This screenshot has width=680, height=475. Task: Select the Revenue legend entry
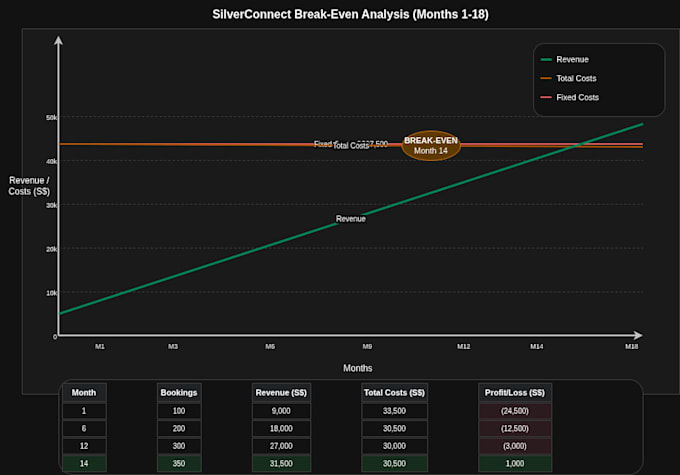(565, 59)
